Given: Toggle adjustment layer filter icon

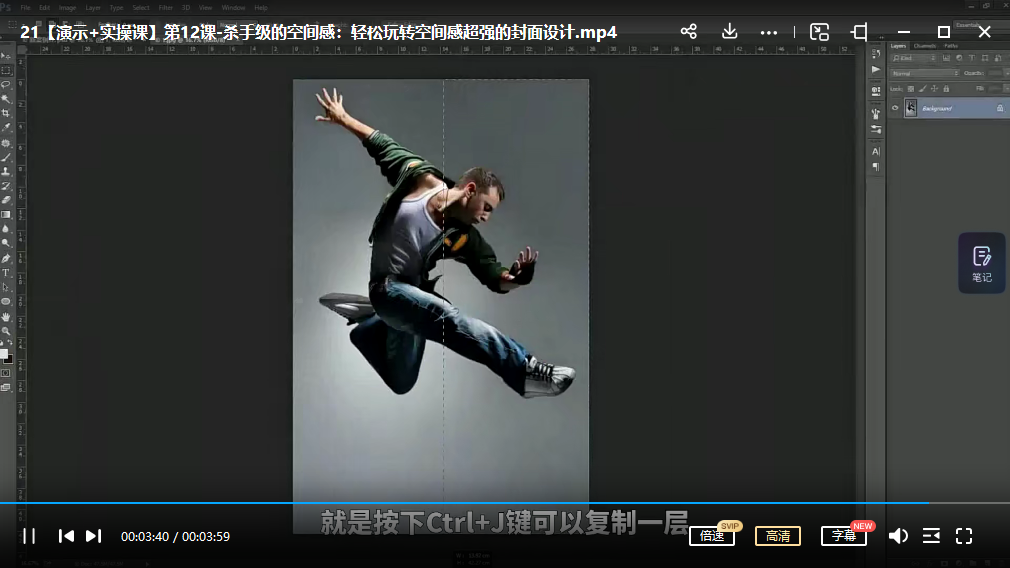Looking at the screenshot, I should [959, 58].
